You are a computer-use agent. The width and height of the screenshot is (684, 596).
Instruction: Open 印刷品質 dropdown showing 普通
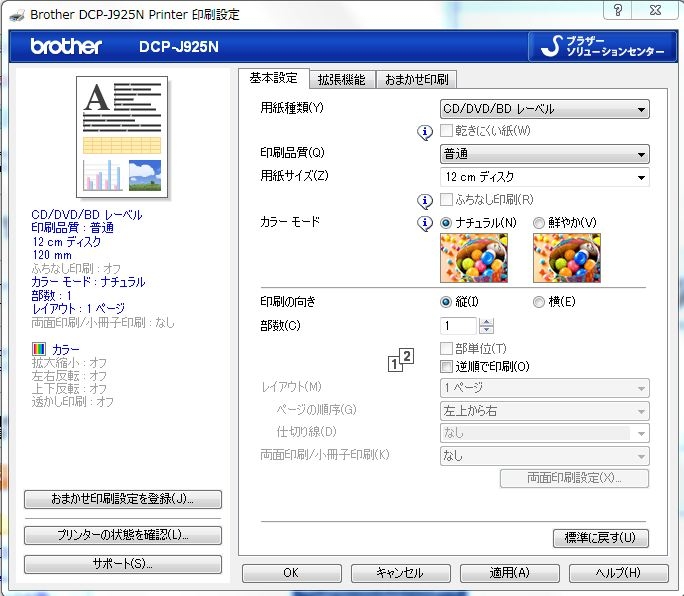(x=544, y=154)
